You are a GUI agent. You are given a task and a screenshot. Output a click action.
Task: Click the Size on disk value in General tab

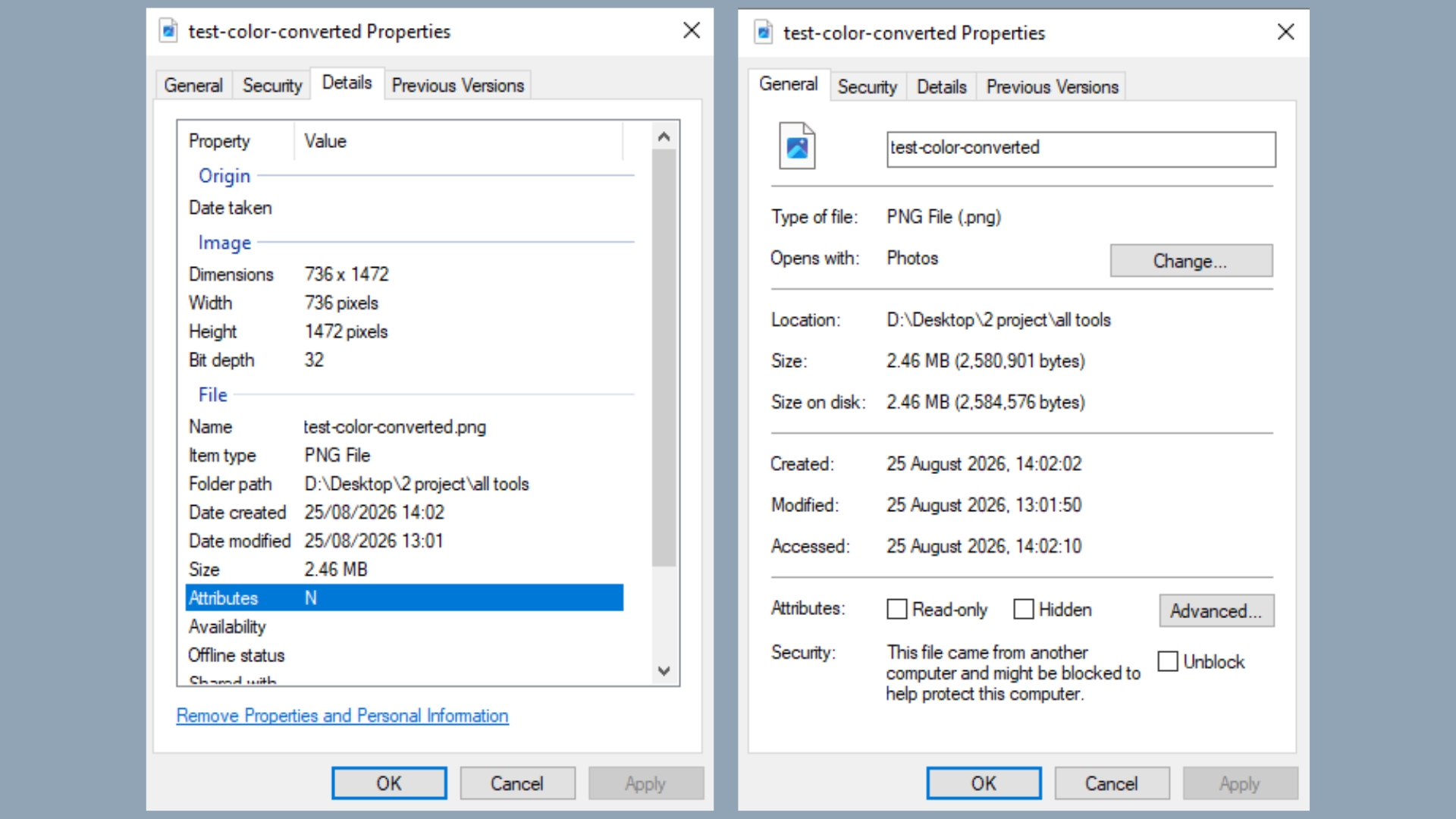click(x=986, y=402)
